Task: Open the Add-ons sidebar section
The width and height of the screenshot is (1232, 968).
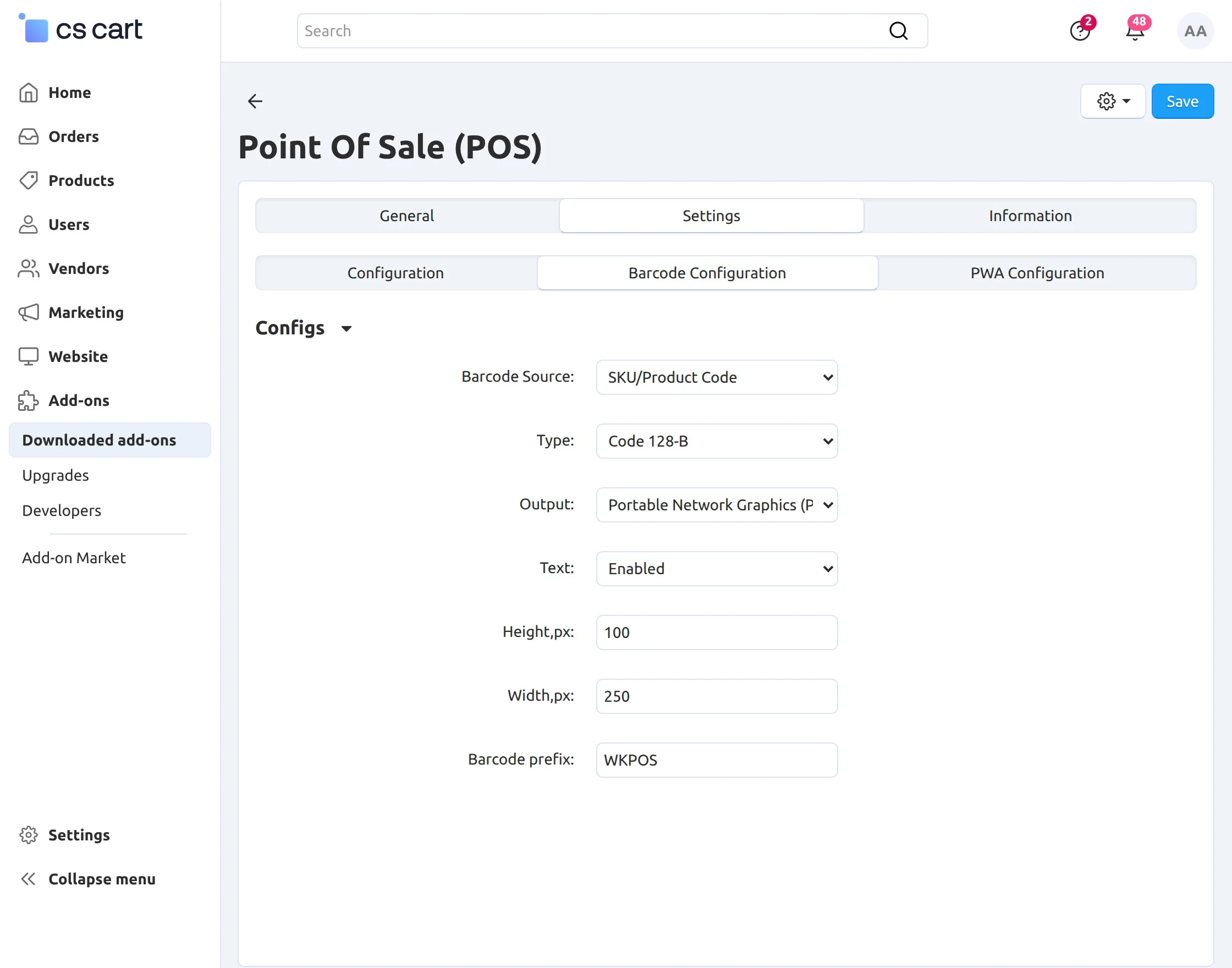Action: click(x=78, y=400)
